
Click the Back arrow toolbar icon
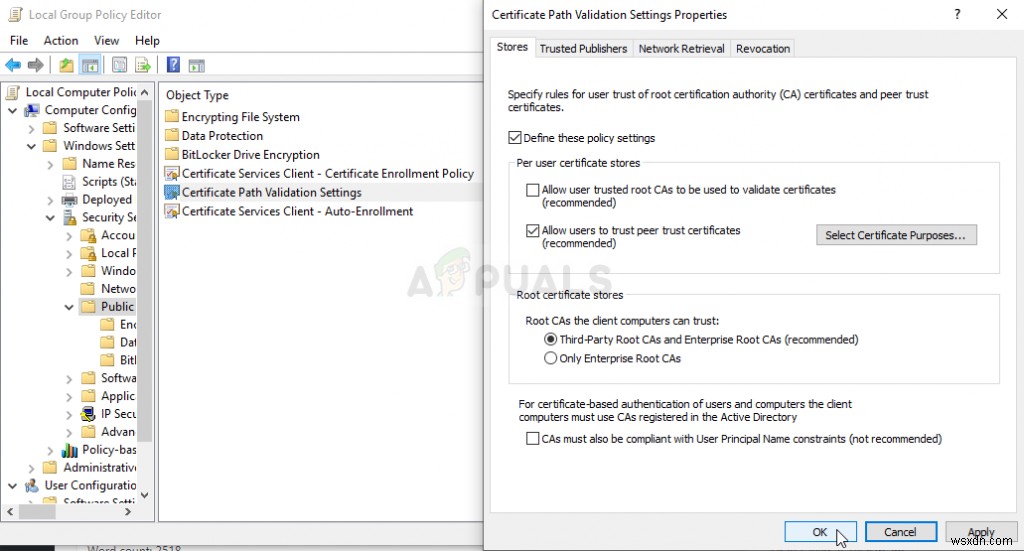click(x=12, y=65)
